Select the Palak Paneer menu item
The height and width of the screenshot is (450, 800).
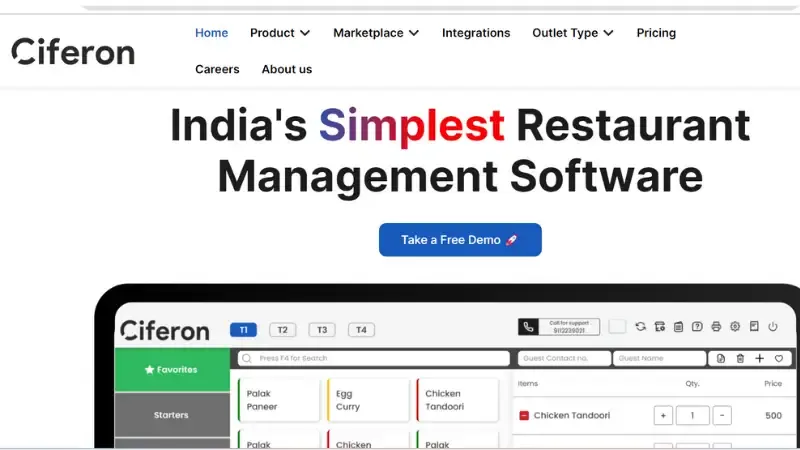279,400
